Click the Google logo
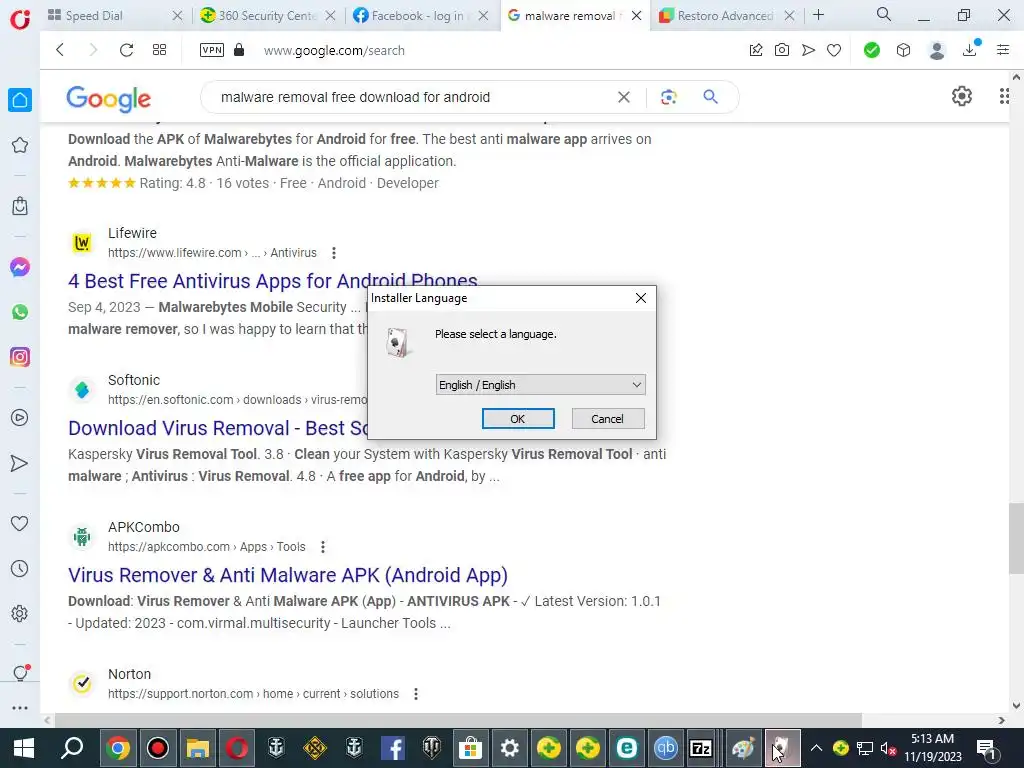The width and height of the screenshot is (1024, 768). tap(108, 99)
